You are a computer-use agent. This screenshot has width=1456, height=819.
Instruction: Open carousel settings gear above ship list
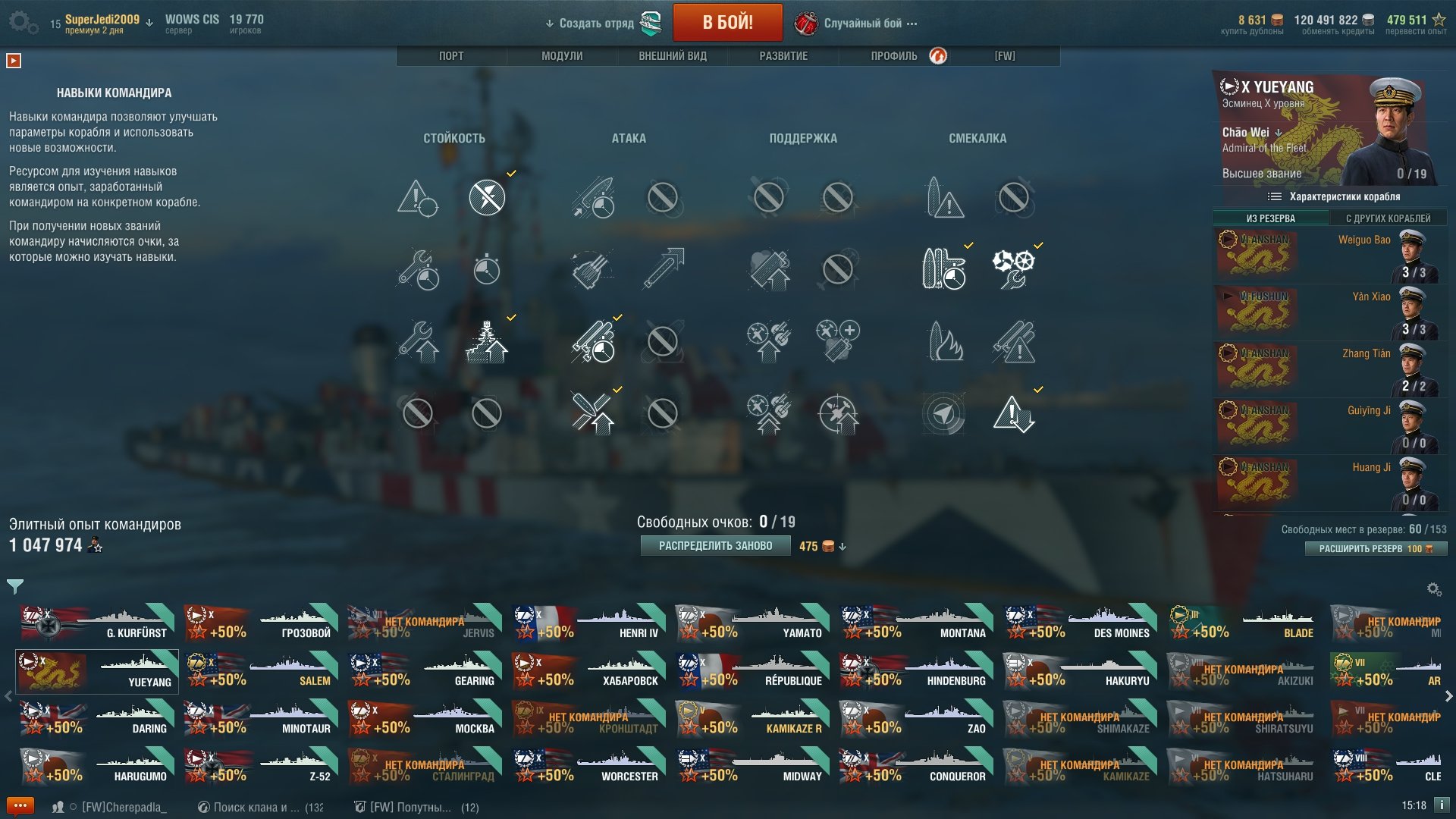coord(1433,588)
